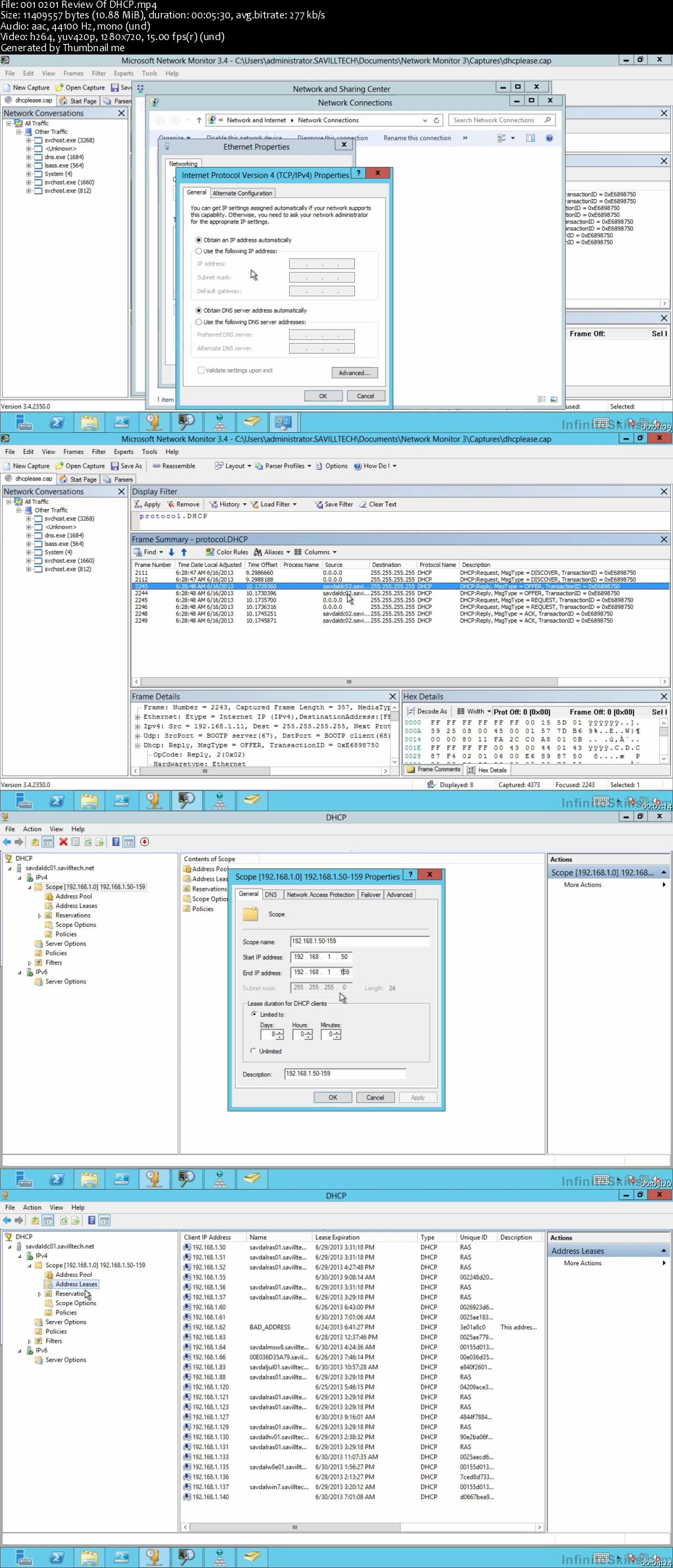Click Clear Text in Display Filter

[x=383, y=504]
